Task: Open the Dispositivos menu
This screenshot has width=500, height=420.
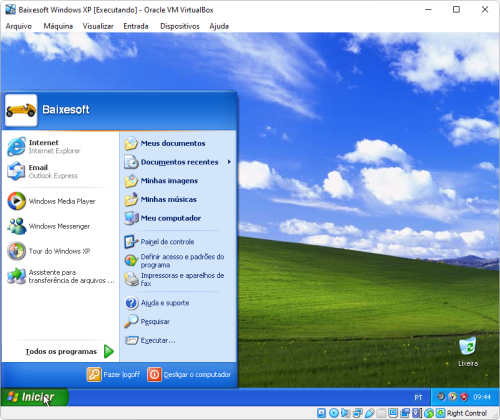Action: coord(180,26)
